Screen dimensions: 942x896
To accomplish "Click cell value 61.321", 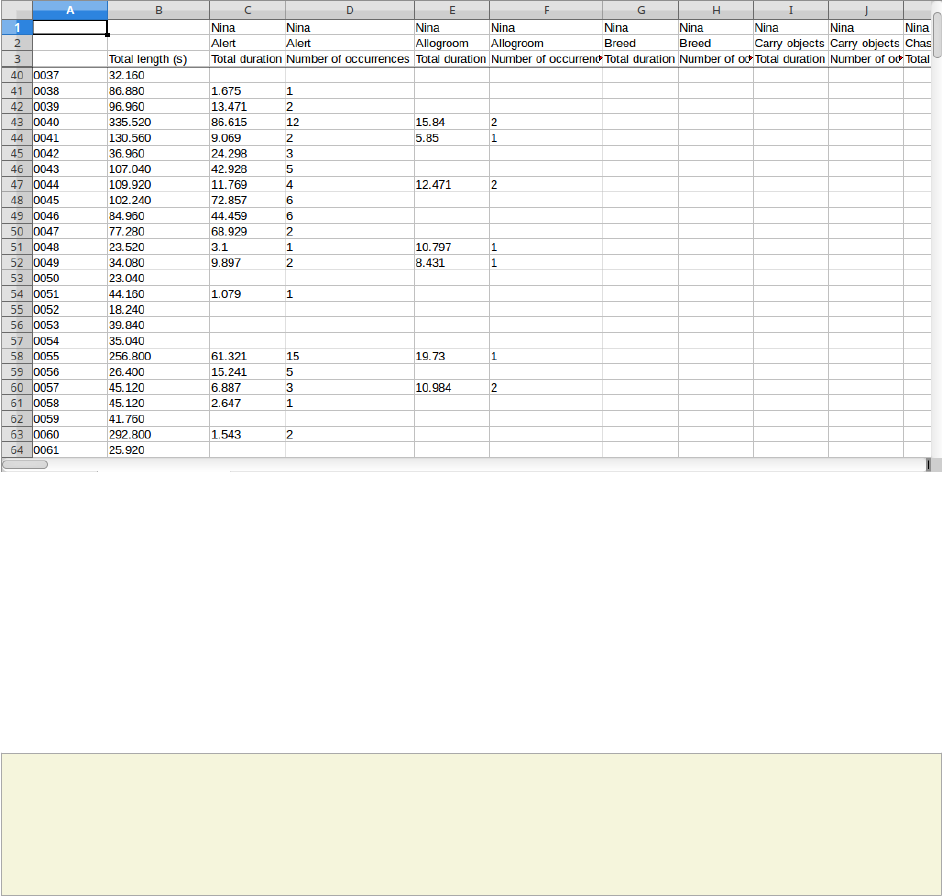I will pos(248,356).
